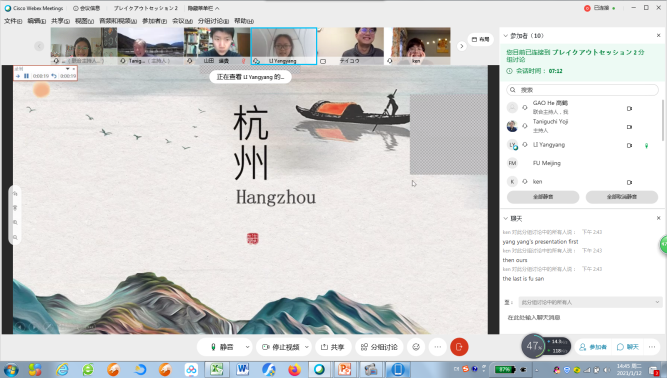Open the 分组讨论 menu in menu bar

[x=213, y=21]
